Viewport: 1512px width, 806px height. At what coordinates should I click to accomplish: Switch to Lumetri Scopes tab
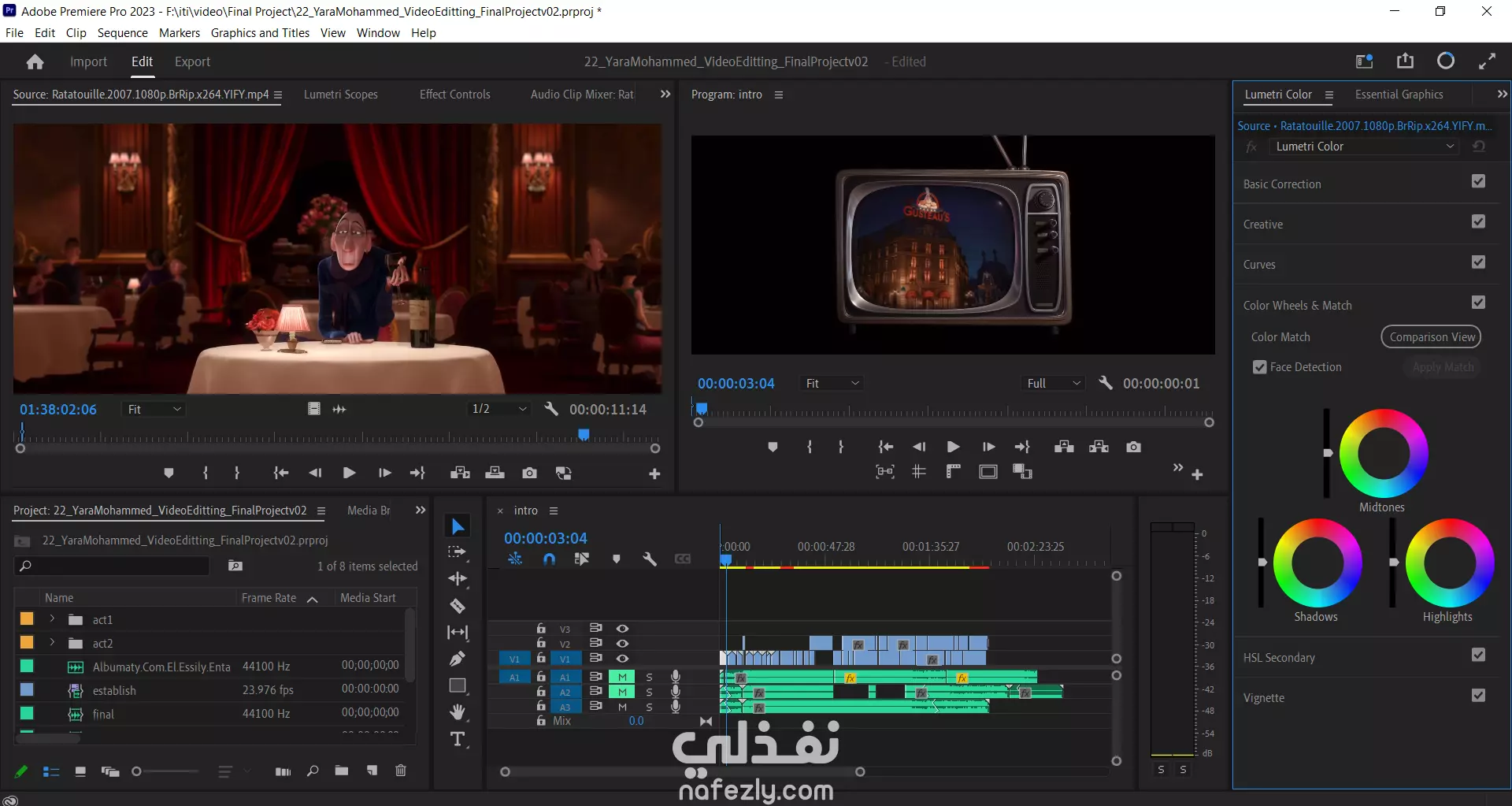point(341,95)
